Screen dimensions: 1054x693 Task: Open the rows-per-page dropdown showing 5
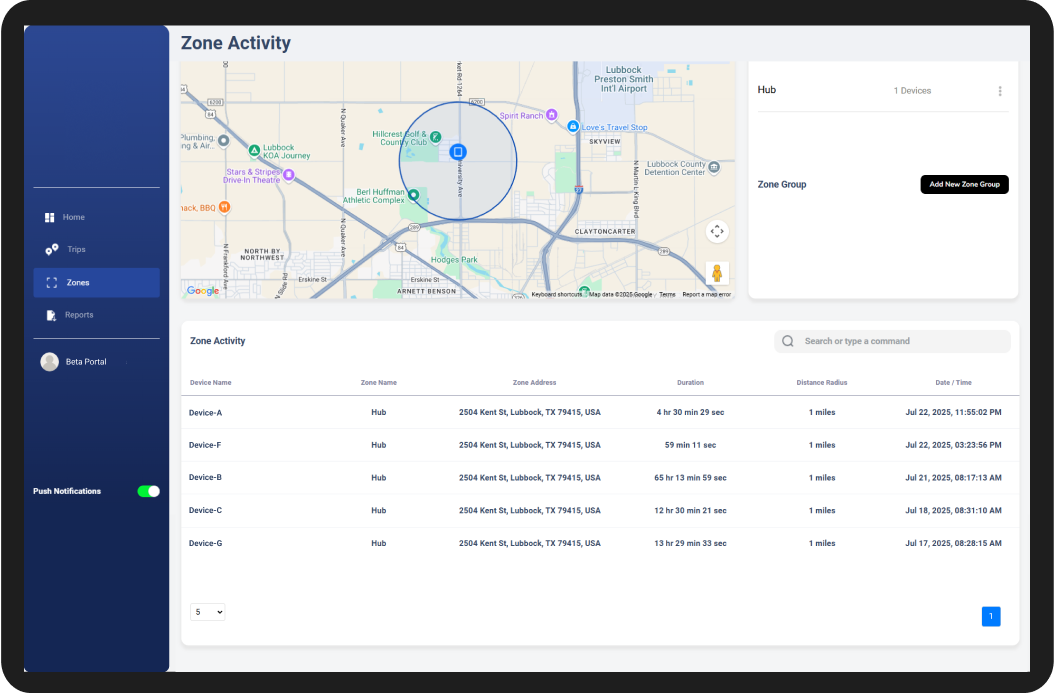[x=208, y=612]
